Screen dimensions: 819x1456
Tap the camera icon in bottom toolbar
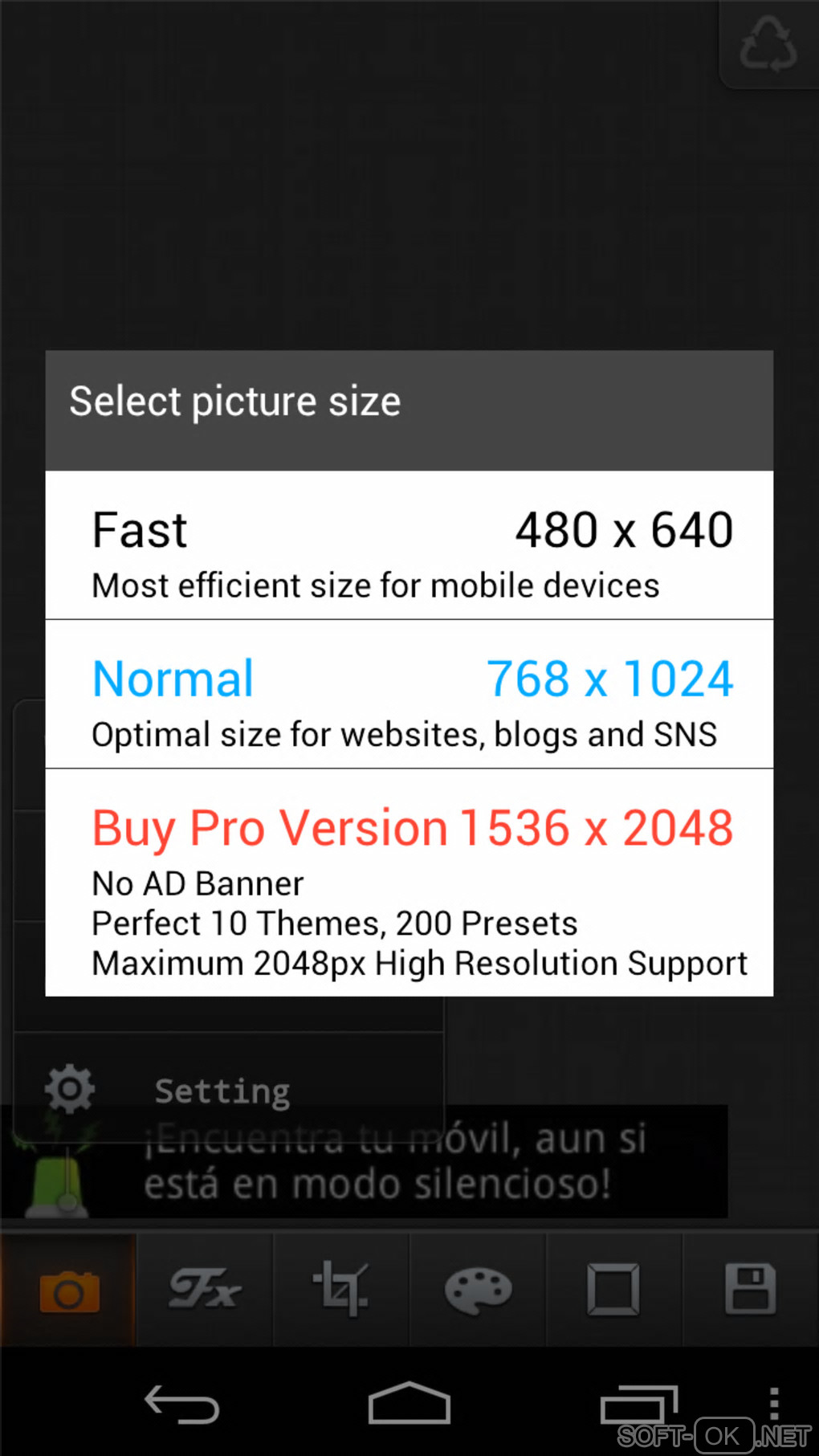69,1291
